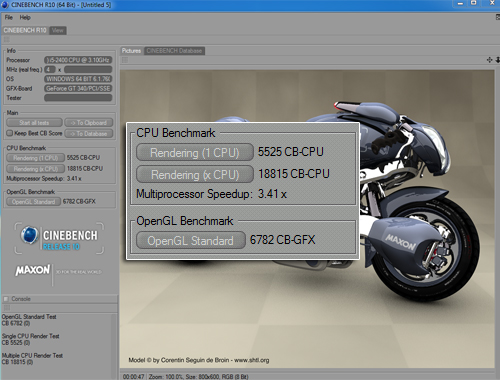Run Rendering (1 CPU) in the left sidebar
The image size is (500, 380).
point(35,158)
